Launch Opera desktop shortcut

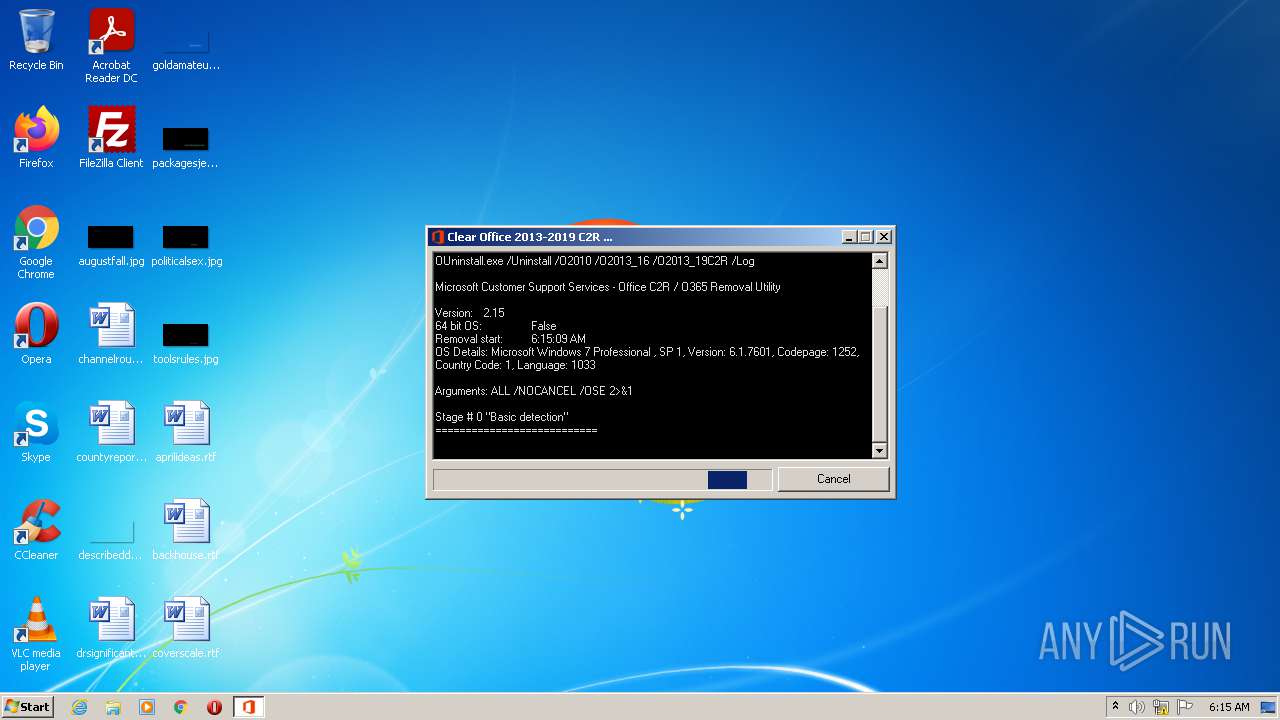(36, 334)
